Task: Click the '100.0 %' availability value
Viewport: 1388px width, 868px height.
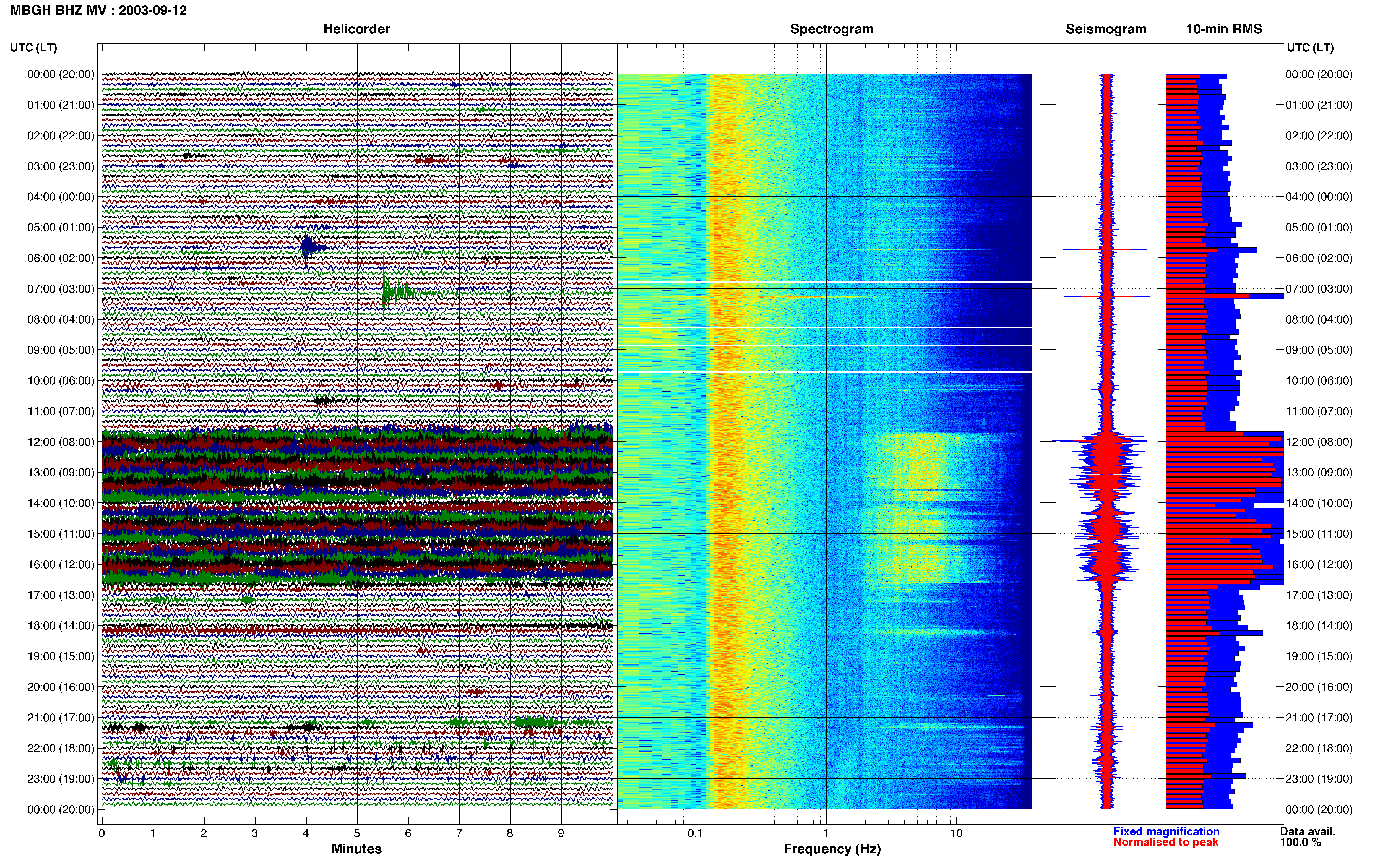Action: (1300, 842)
